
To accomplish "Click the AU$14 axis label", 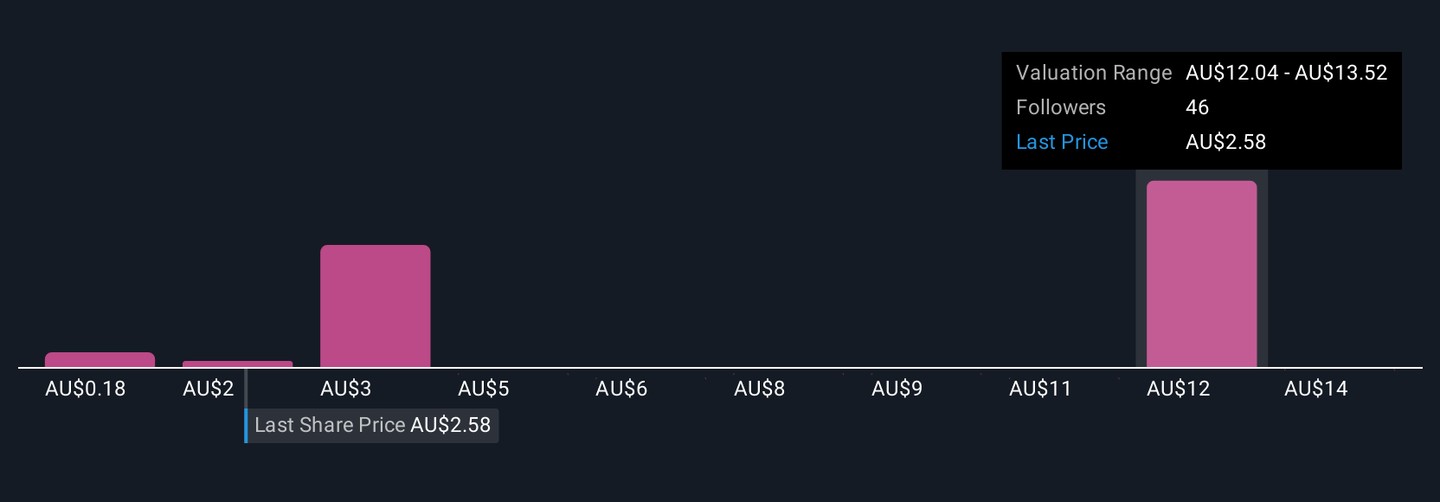I will 1316,389.
